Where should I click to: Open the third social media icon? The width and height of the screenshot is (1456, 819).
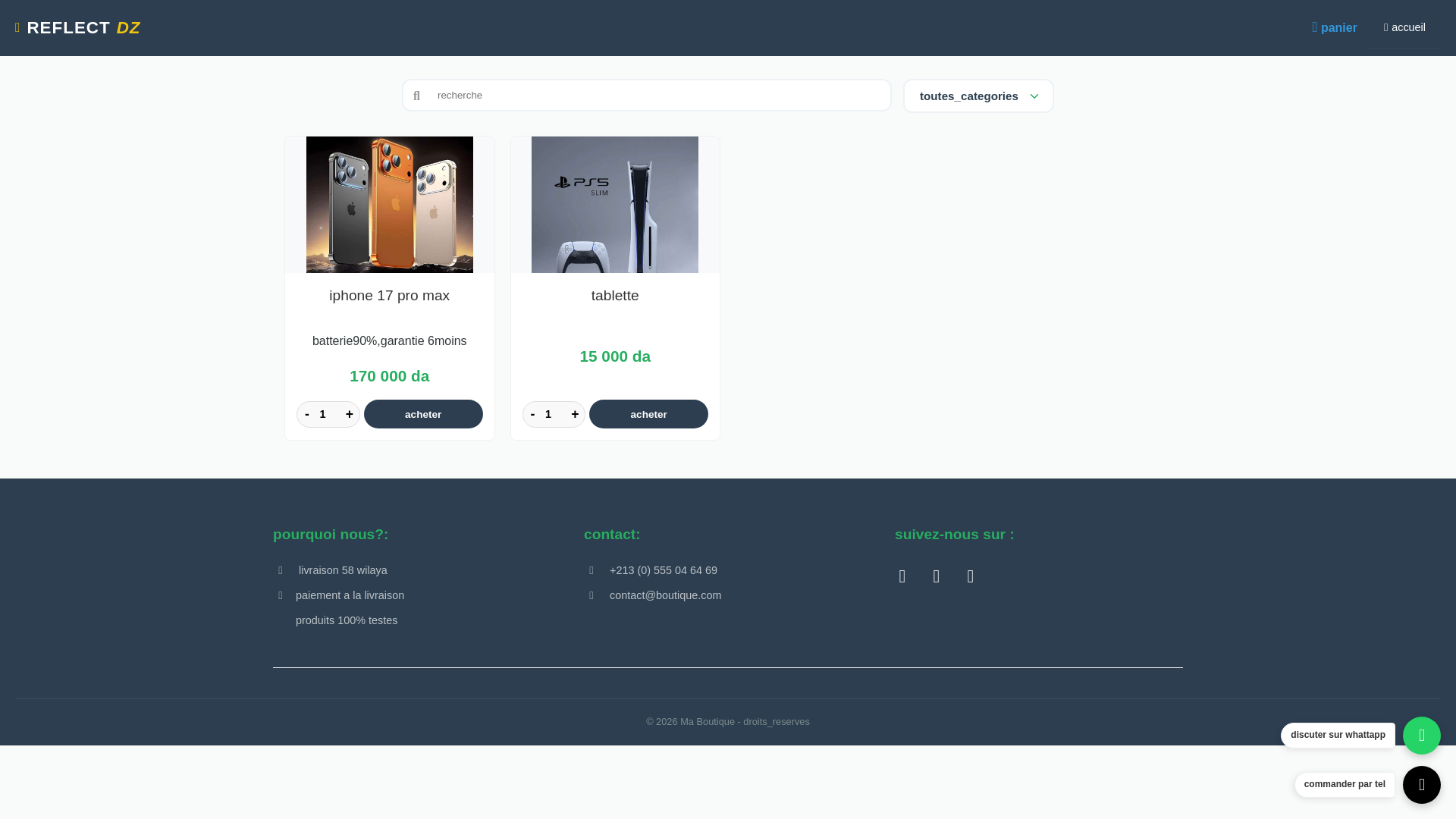point(971,576)
